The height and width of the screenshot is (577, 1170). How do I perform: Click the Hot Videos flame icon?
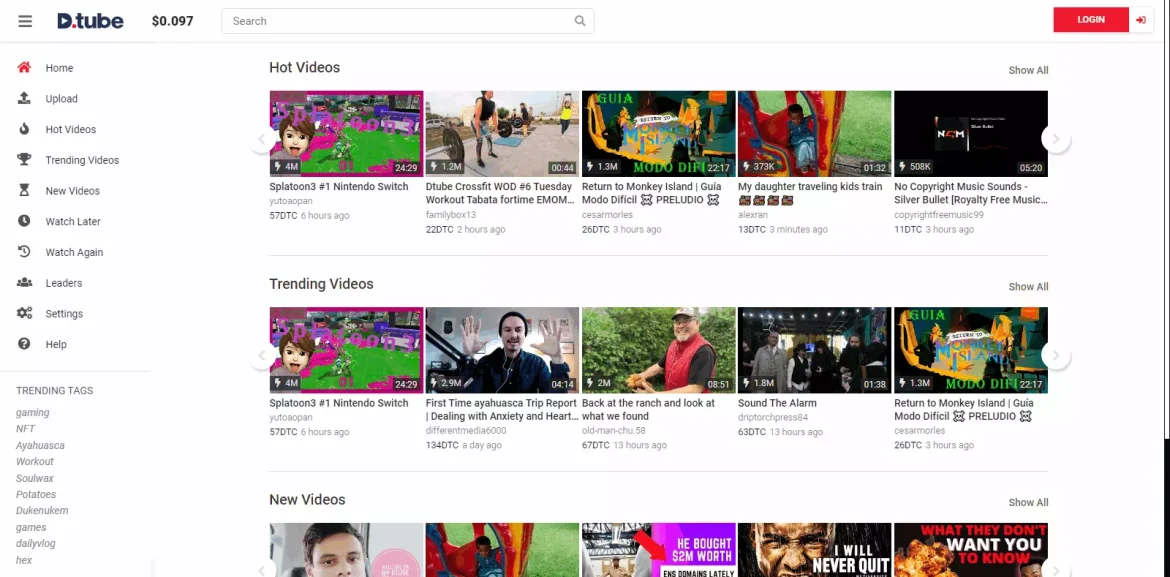coord(25,128)
